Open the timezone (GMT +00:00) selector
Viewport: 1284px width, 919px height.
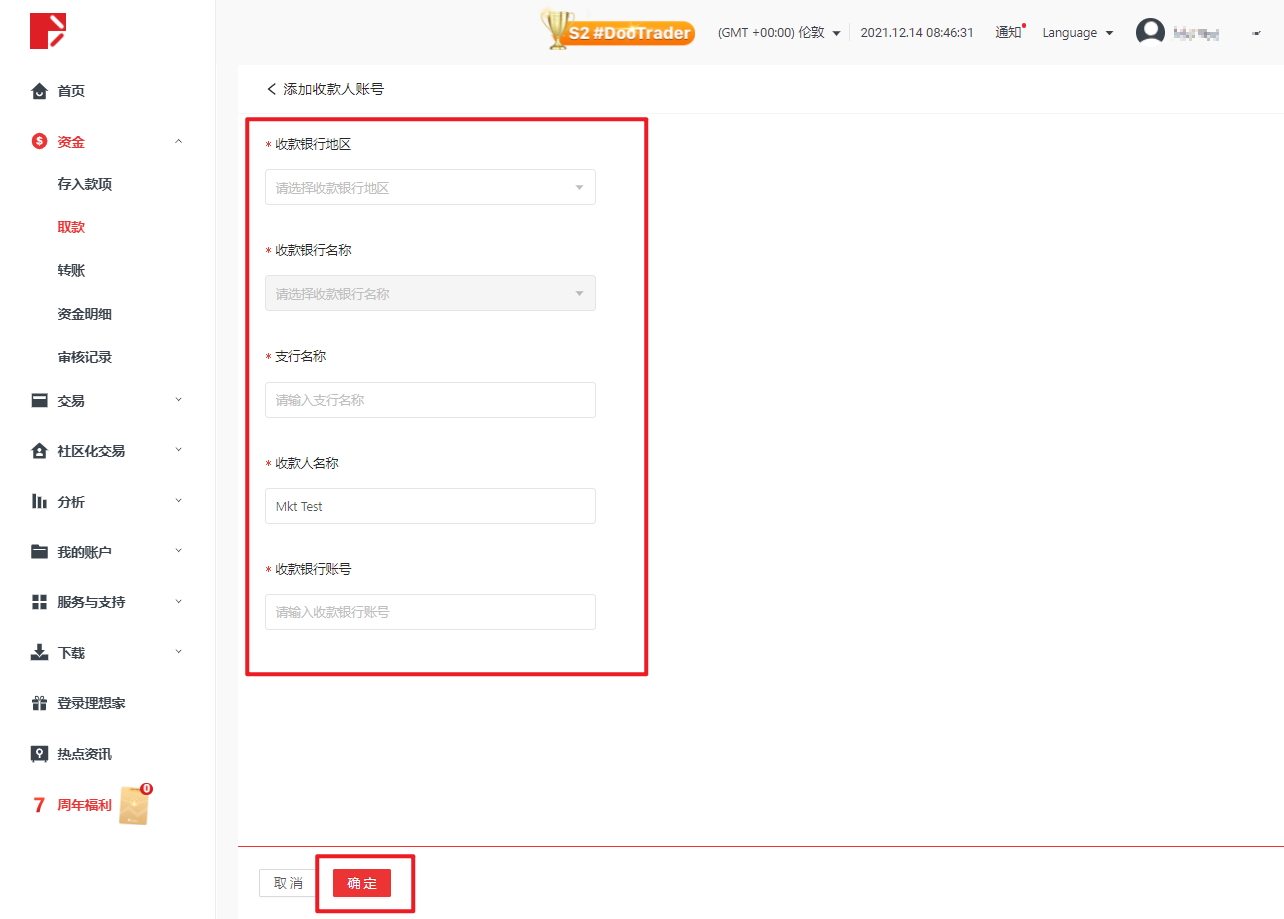click(x=778, y=33)
